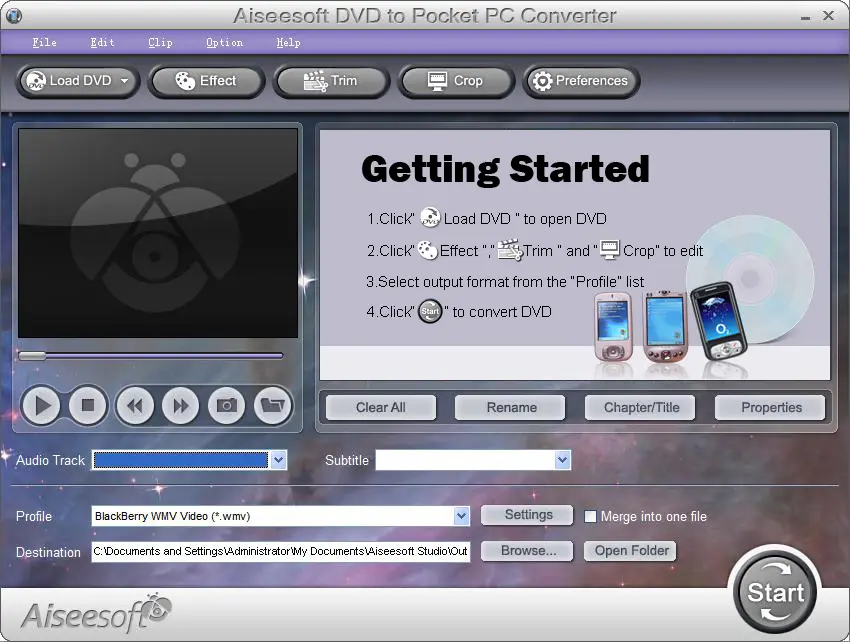Click the Trim icon in Getting Started
The image size is (850, 642).
coord(509,249)
